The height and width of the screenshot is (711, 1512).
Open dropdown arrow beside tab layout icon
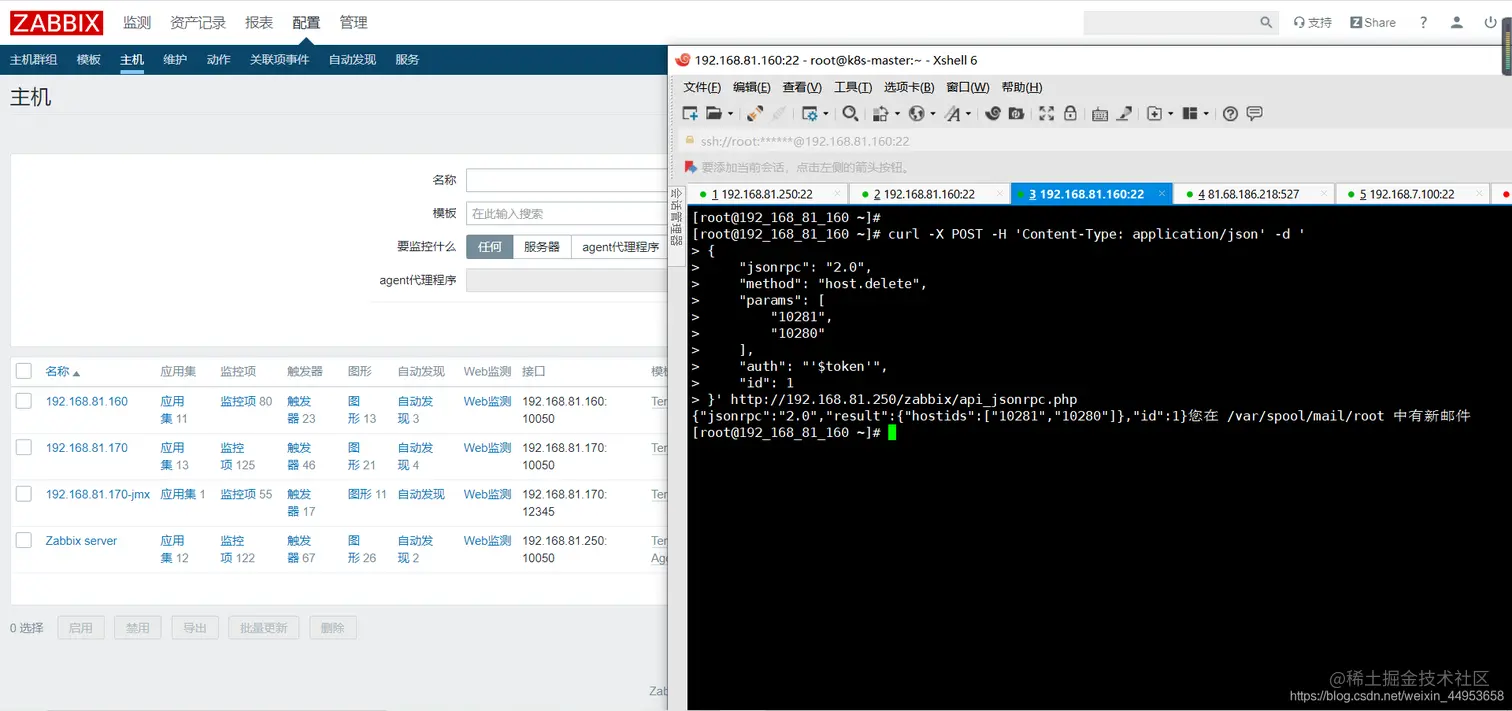[1206, 114]
